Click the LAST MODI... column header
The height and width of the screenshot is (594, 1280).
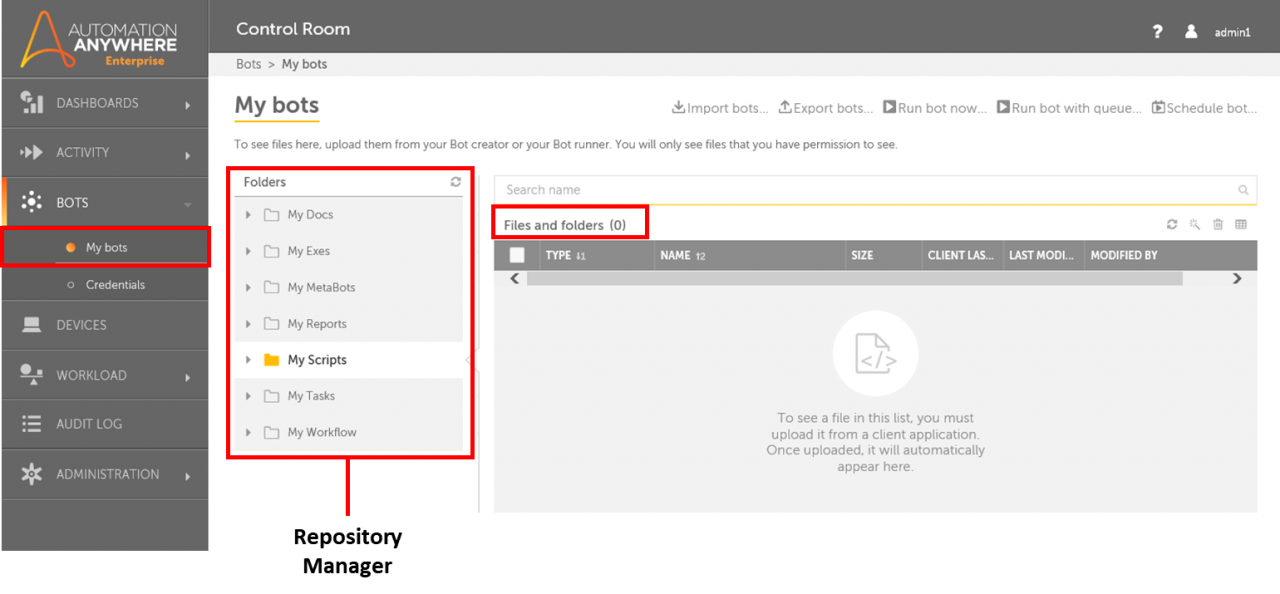(x=1044, y=255)
